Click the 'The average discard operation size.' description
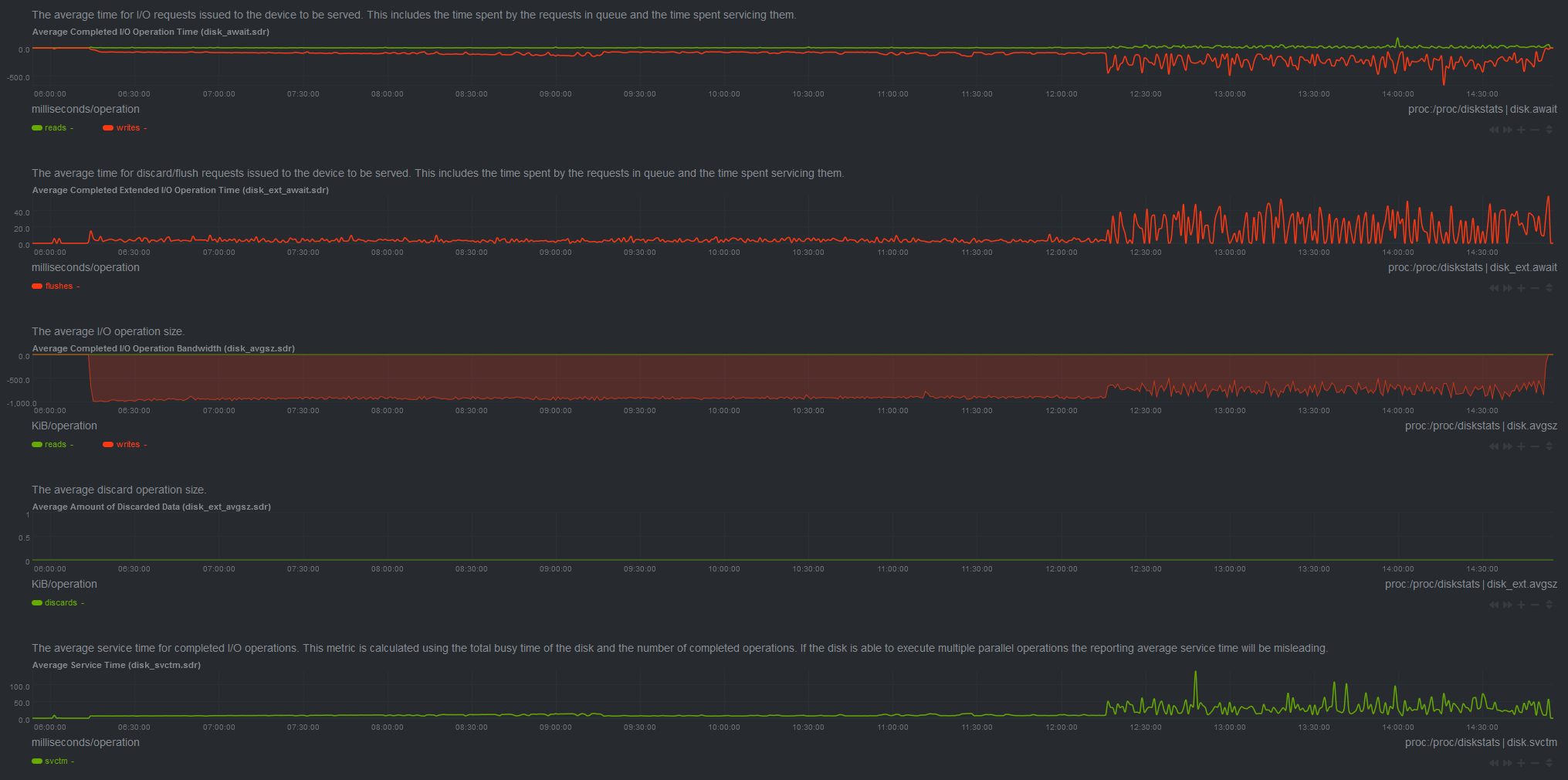 (119, 490)
